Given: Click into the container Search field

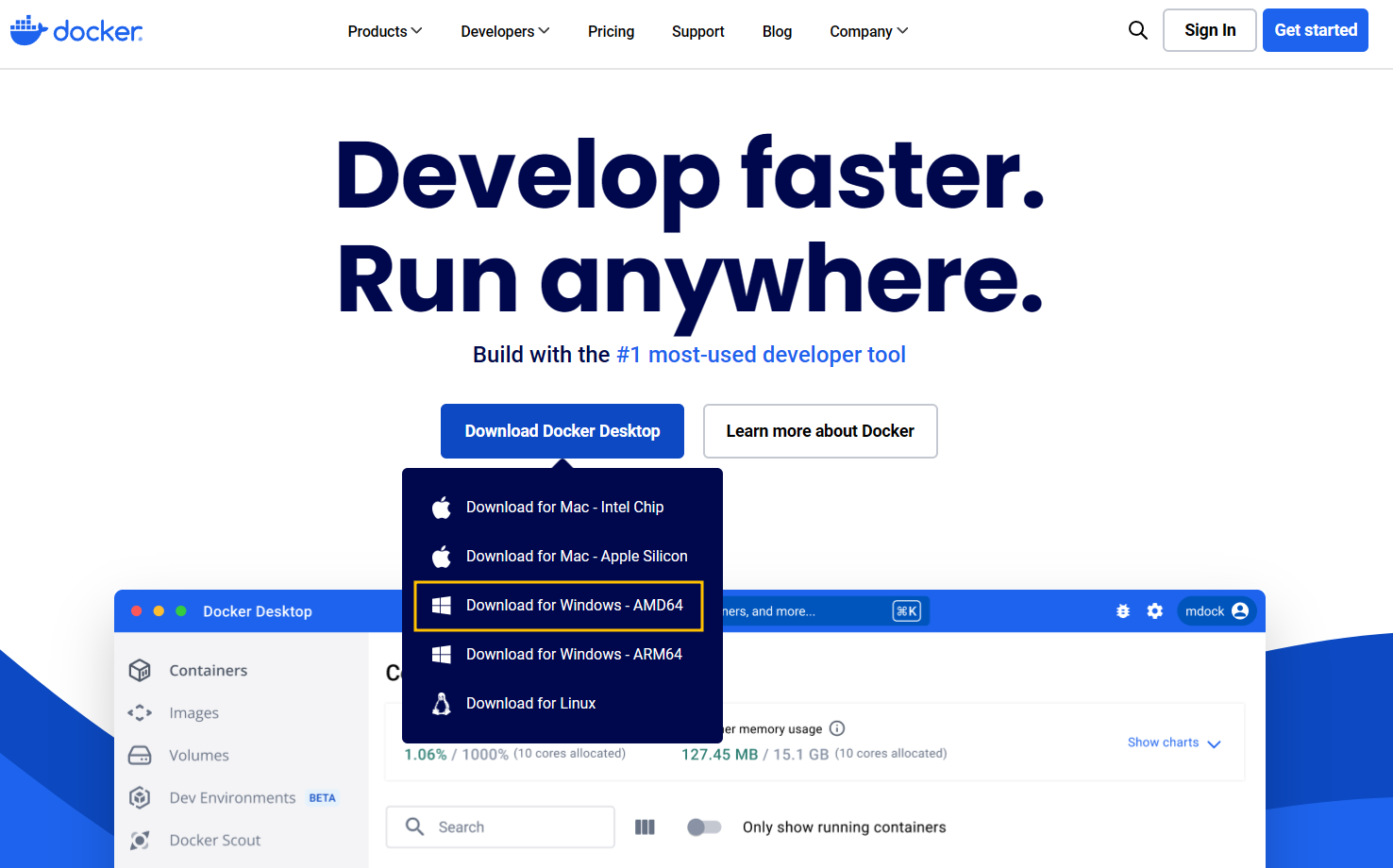Looking at the screenshot, I should click(x=500, y=827).
